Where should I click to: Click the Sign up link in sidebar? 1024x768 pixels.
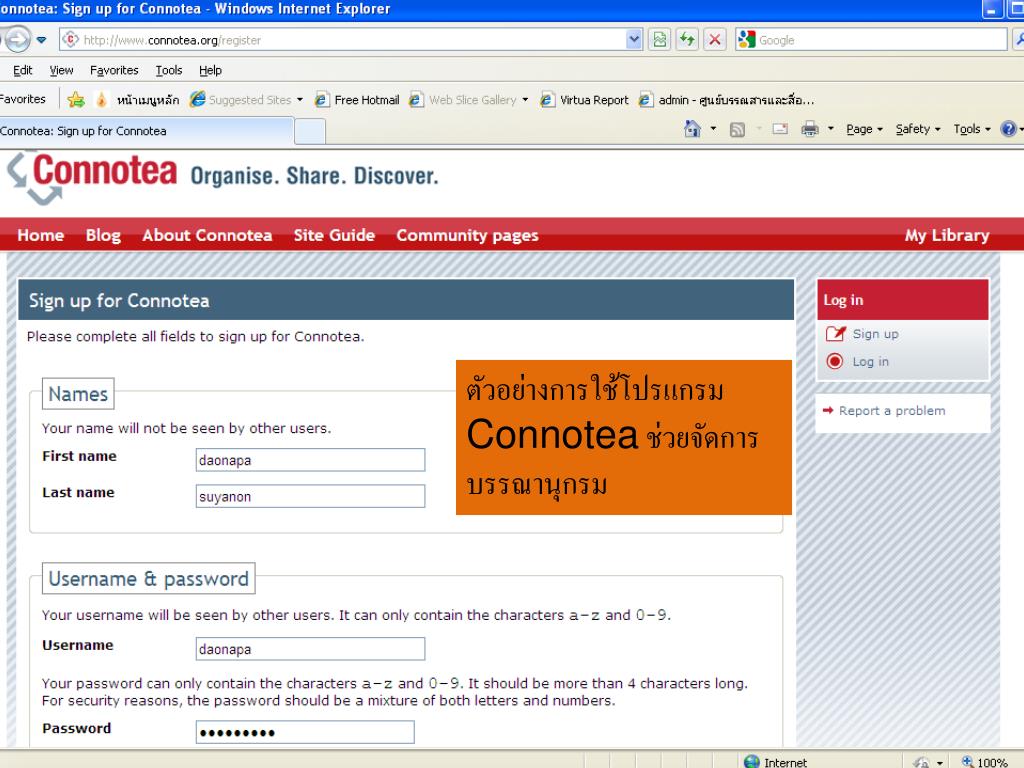(875, 334)
